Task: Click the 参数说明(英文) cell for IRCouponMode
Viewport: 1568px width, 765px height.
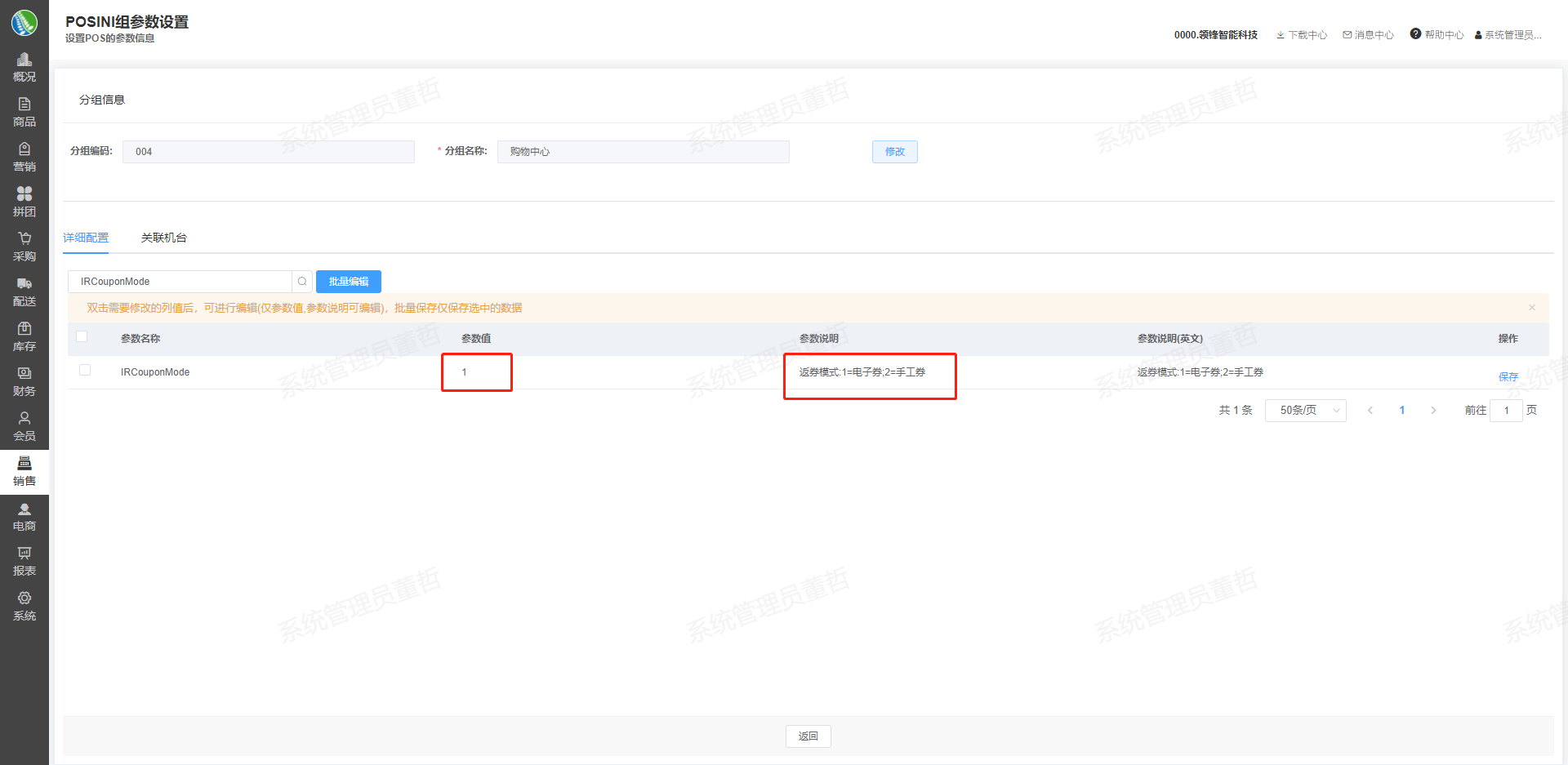Action: click(x=1200, y=372)
